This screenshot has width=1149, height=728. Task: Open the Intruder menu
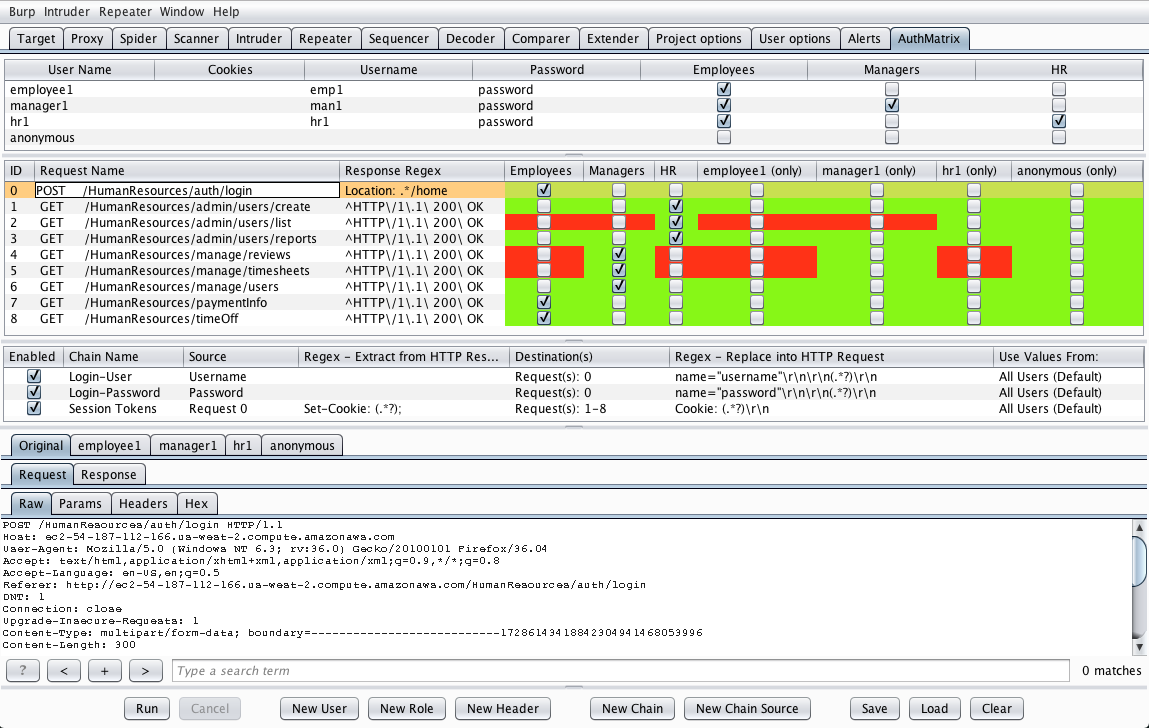pyautogui.click(x=67, y=12)
